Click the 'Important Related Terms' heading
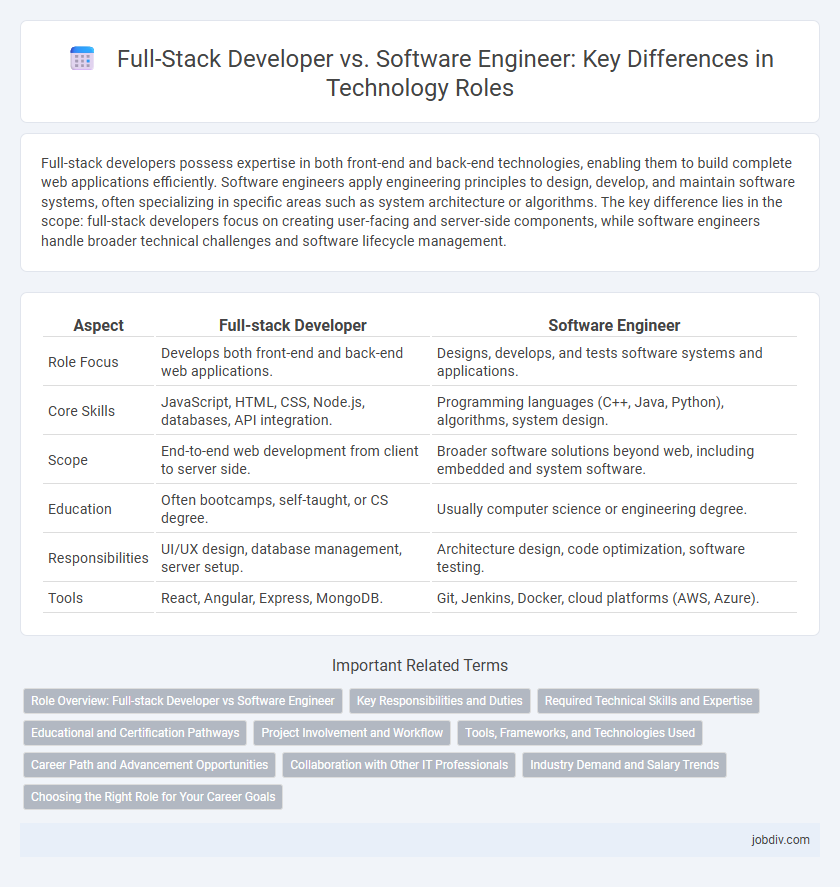Viewport: 840px width, 887px height. (x=420, y=665)
